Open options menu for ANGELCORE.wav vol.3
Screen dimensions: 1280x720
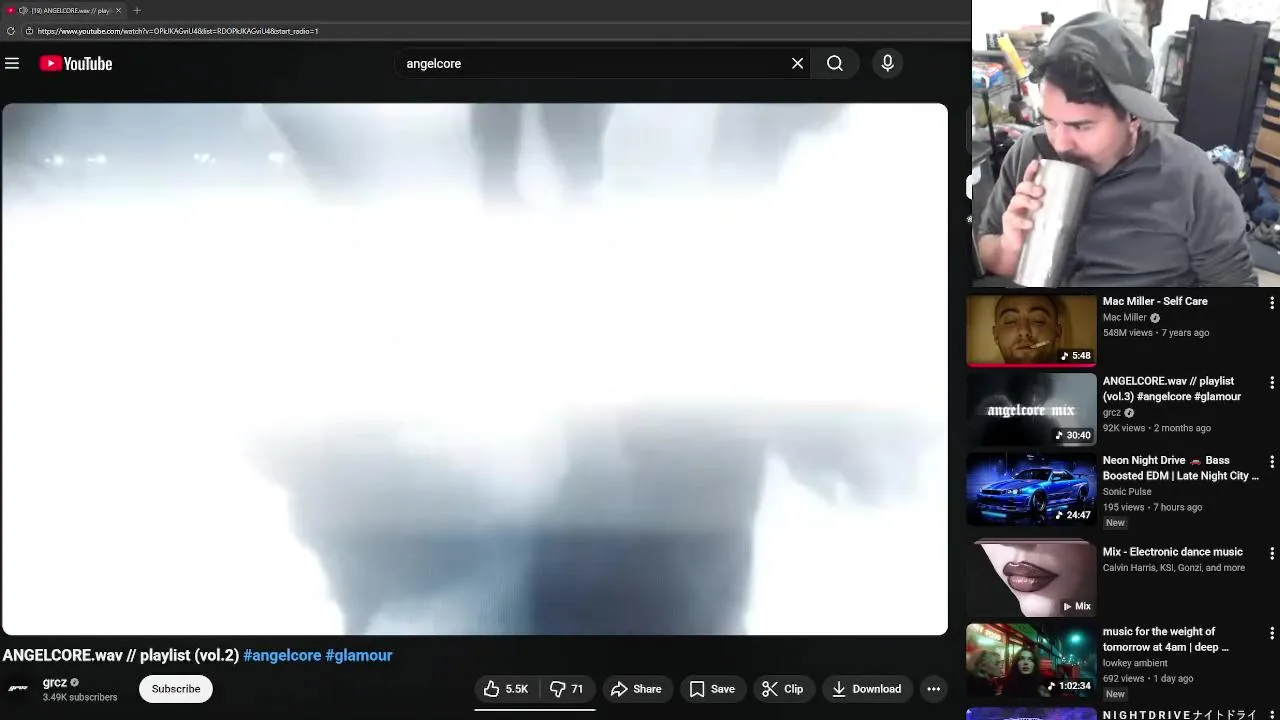tap(1271, 382)
